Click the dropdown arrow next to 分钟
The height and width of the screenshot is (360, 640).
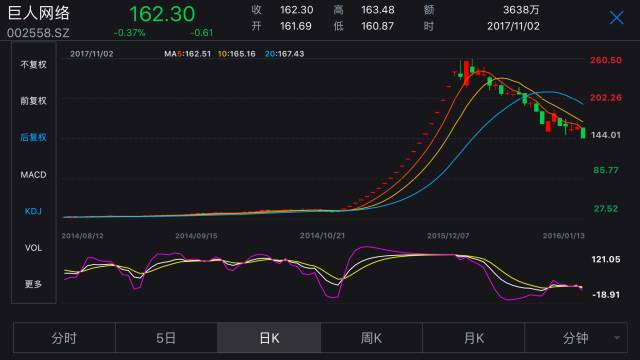point(617,338)
